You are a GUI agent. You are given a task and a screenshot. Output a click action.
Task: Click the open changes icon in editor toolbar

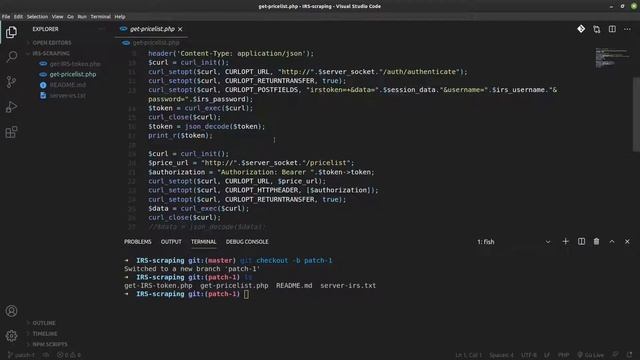tap(597, 29)
